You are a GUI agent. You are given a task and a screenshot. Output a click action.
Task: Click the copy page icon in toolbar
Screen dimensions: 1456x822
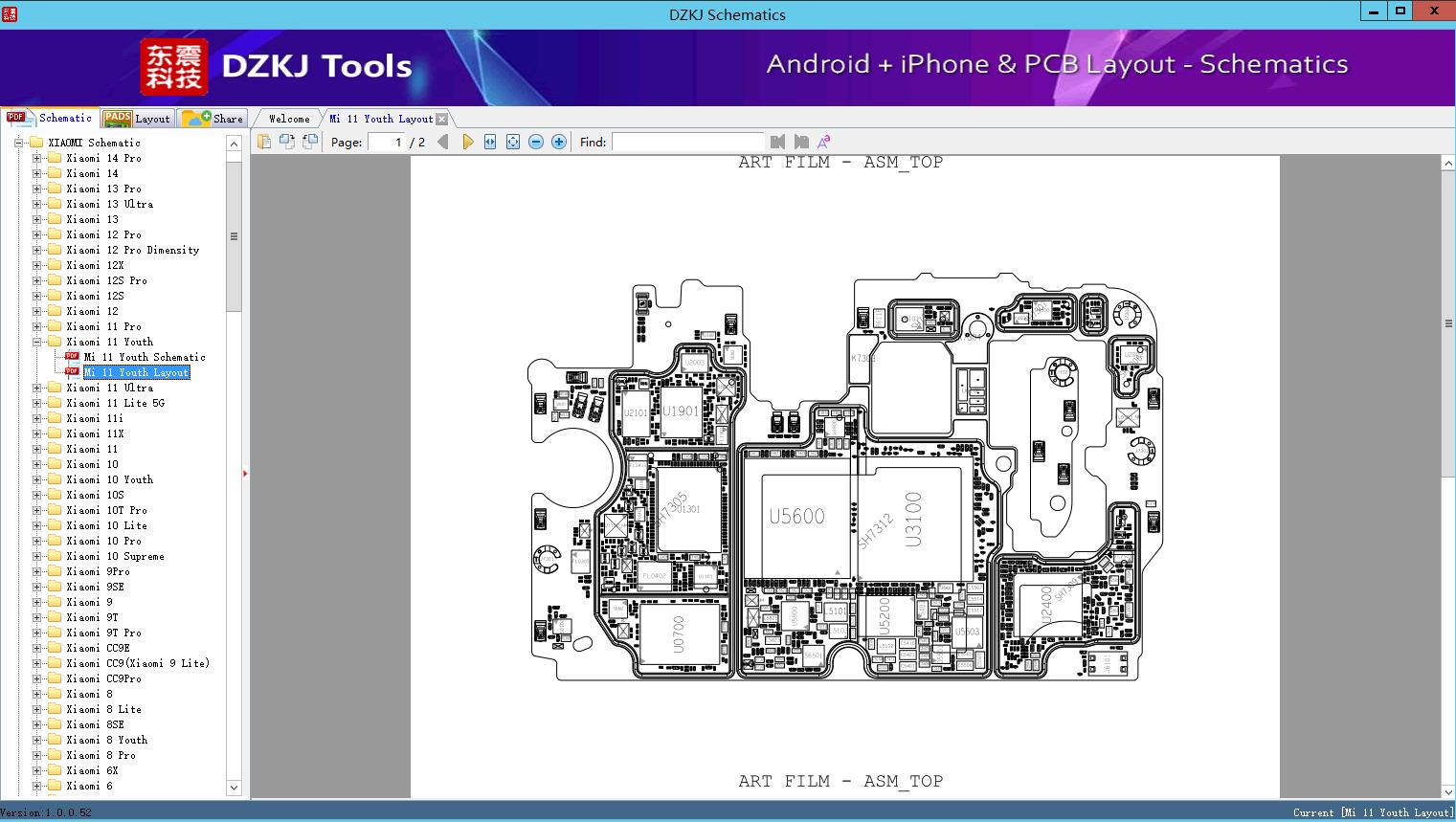click(263, 142)
